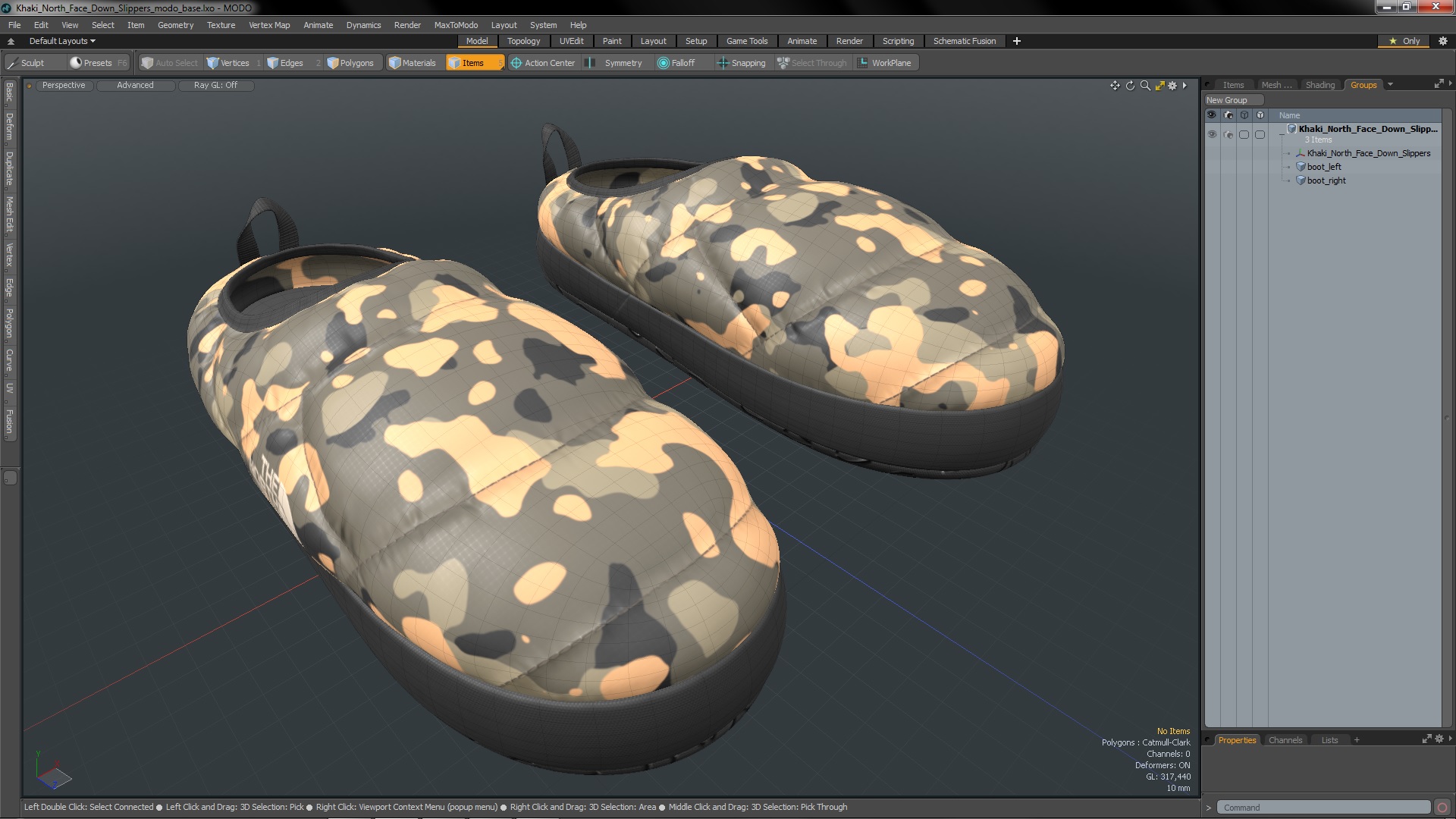Viewport: 1456px width, 819px height.
Task: Click the viewport zoom magnifier icon
Action: [1145, 86]
